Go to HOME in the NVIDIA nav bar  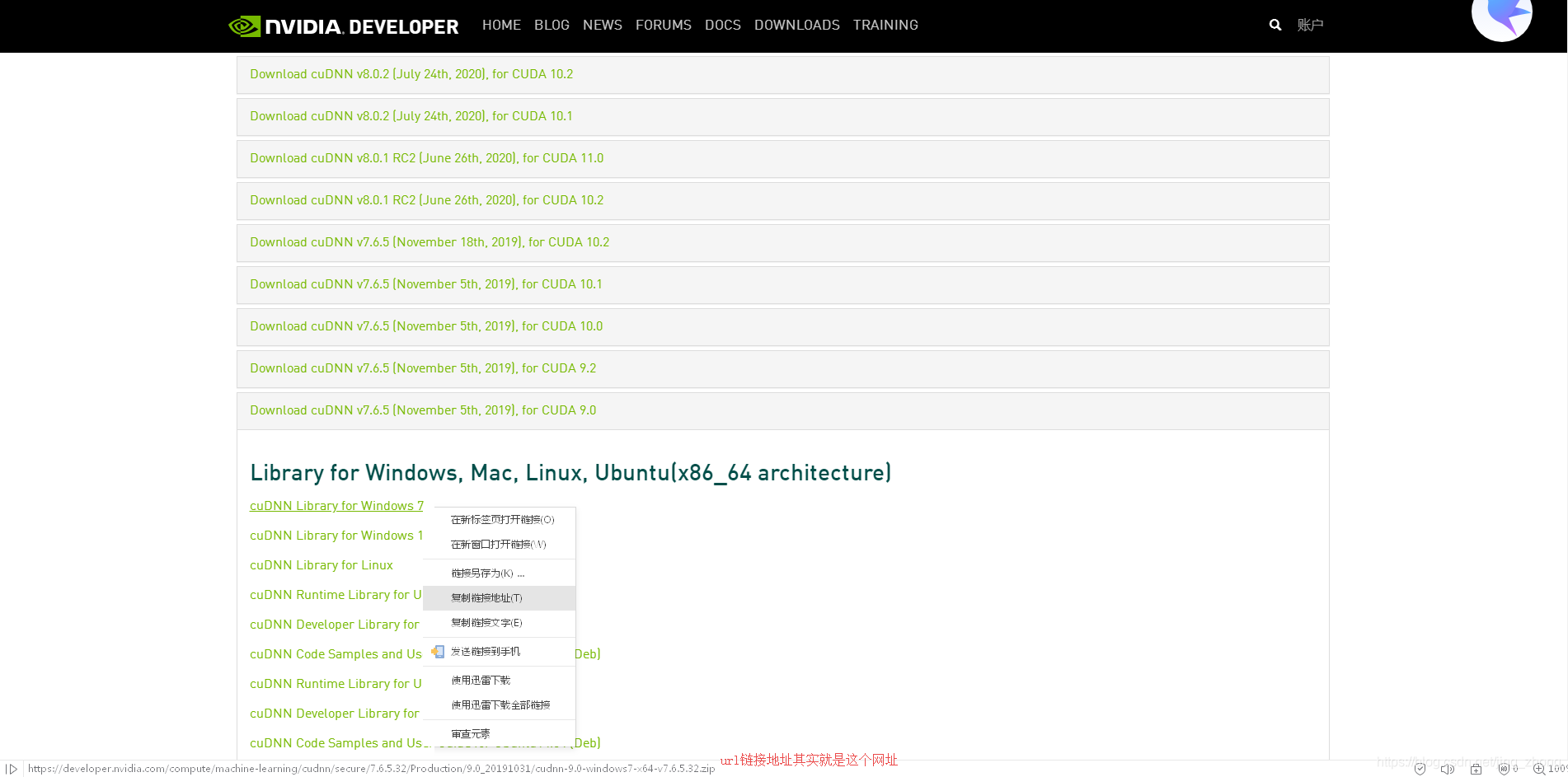point(501,26)
